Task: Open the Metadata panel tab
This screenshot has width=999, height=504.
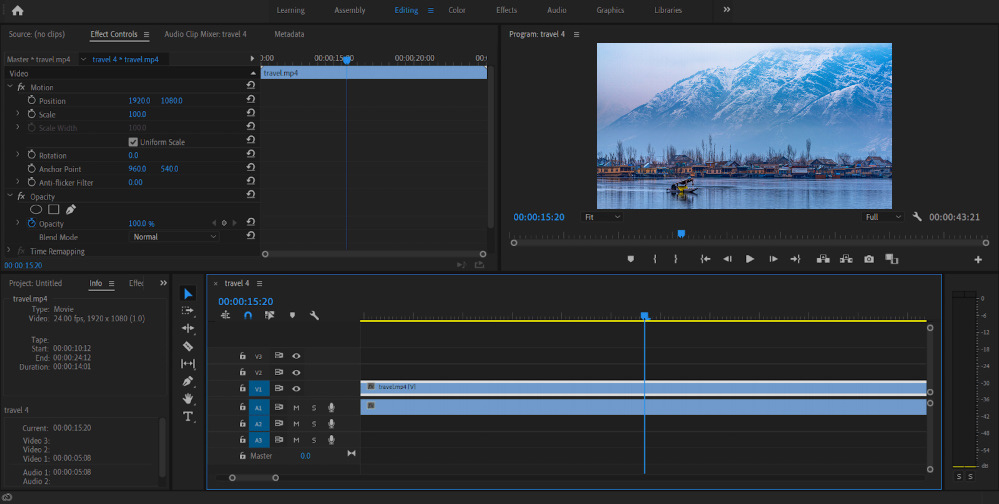Action: pyautogui.click(x=289, y=34)
